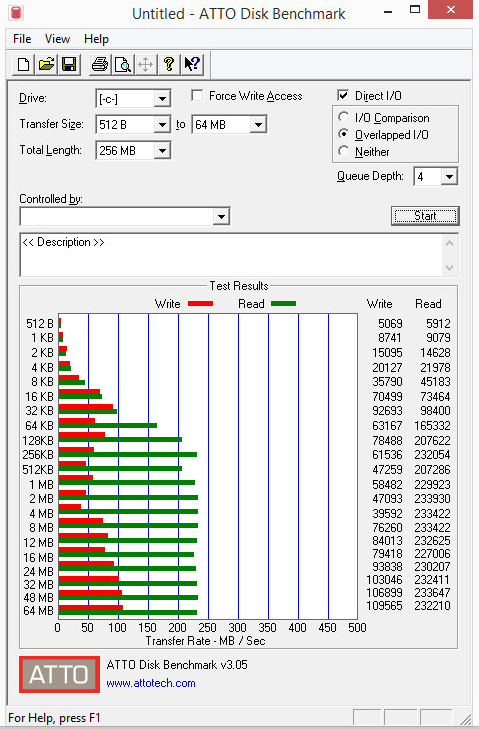Screen dimensions: 479x729
Task: Click the 1 MB row label
Action: tap(41, 484)
